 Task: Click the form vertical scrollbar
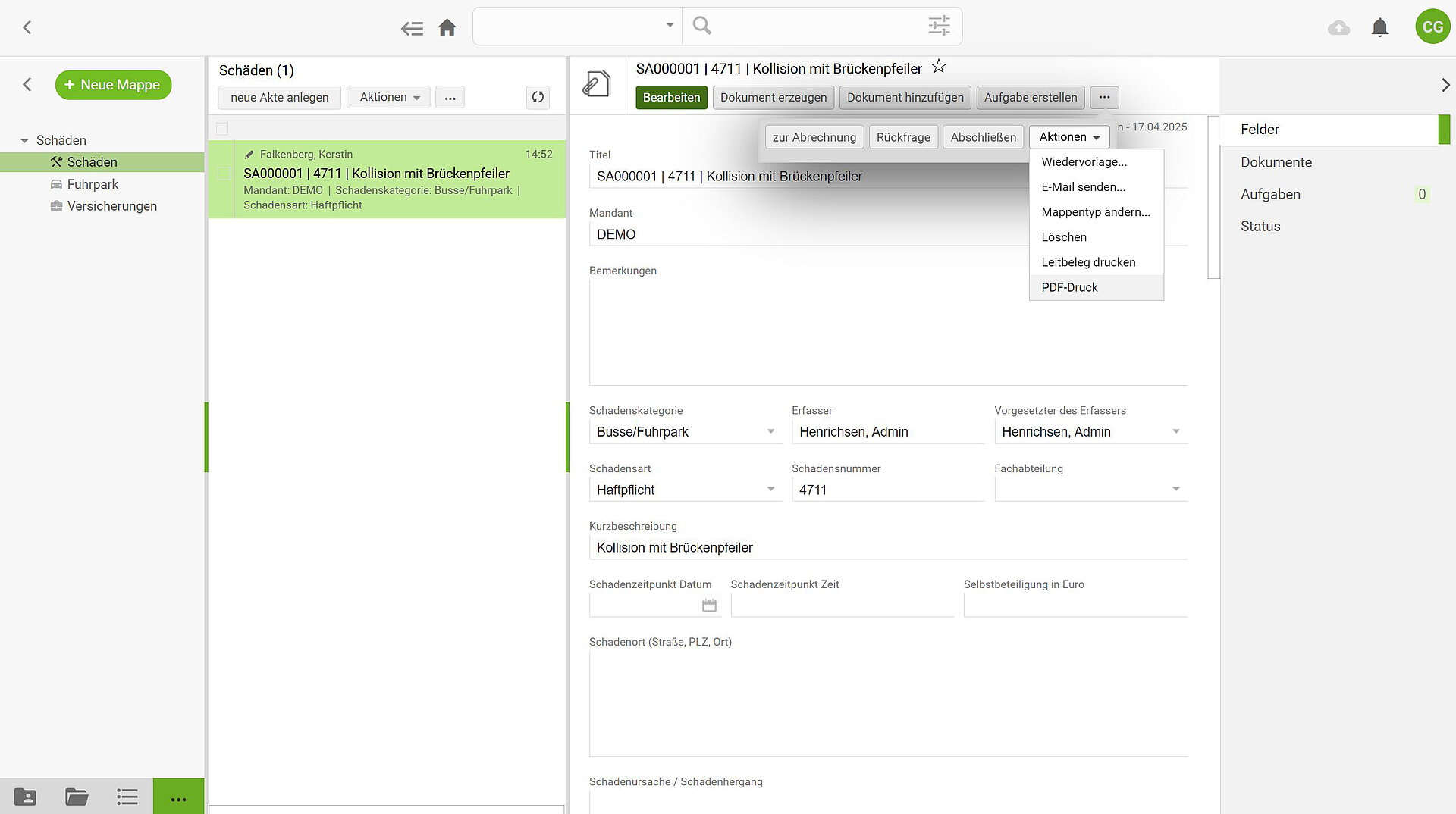tap(1214, 197)
